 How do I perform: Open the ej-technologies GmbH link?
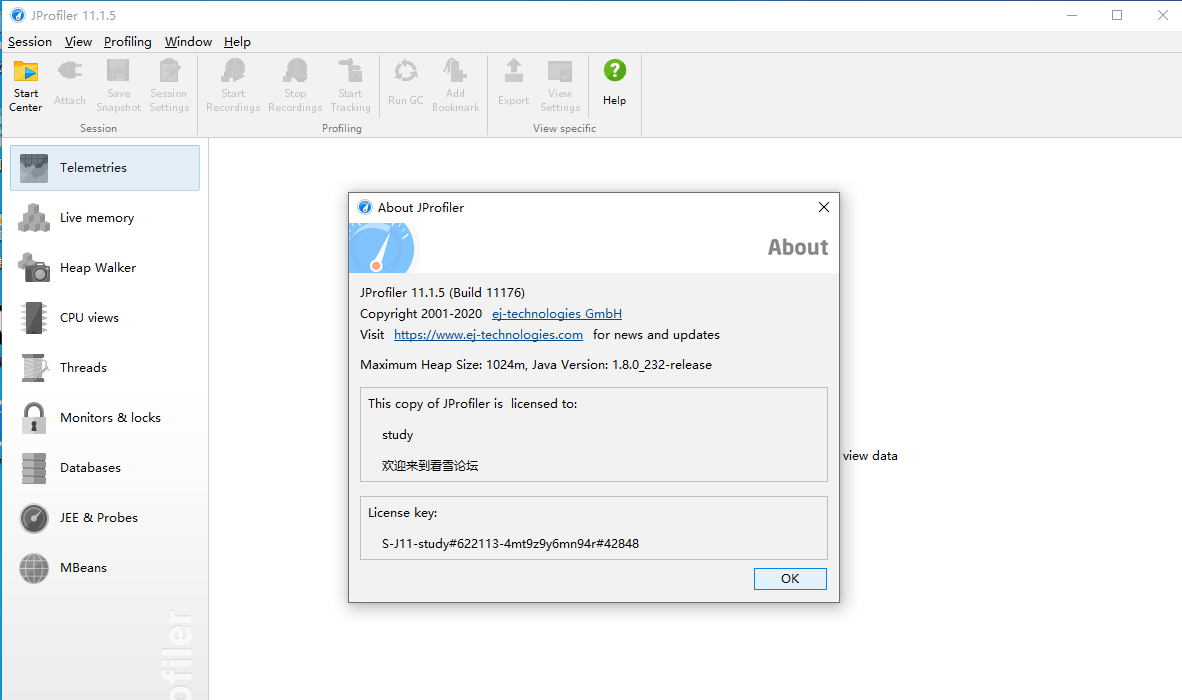point(557,313)
